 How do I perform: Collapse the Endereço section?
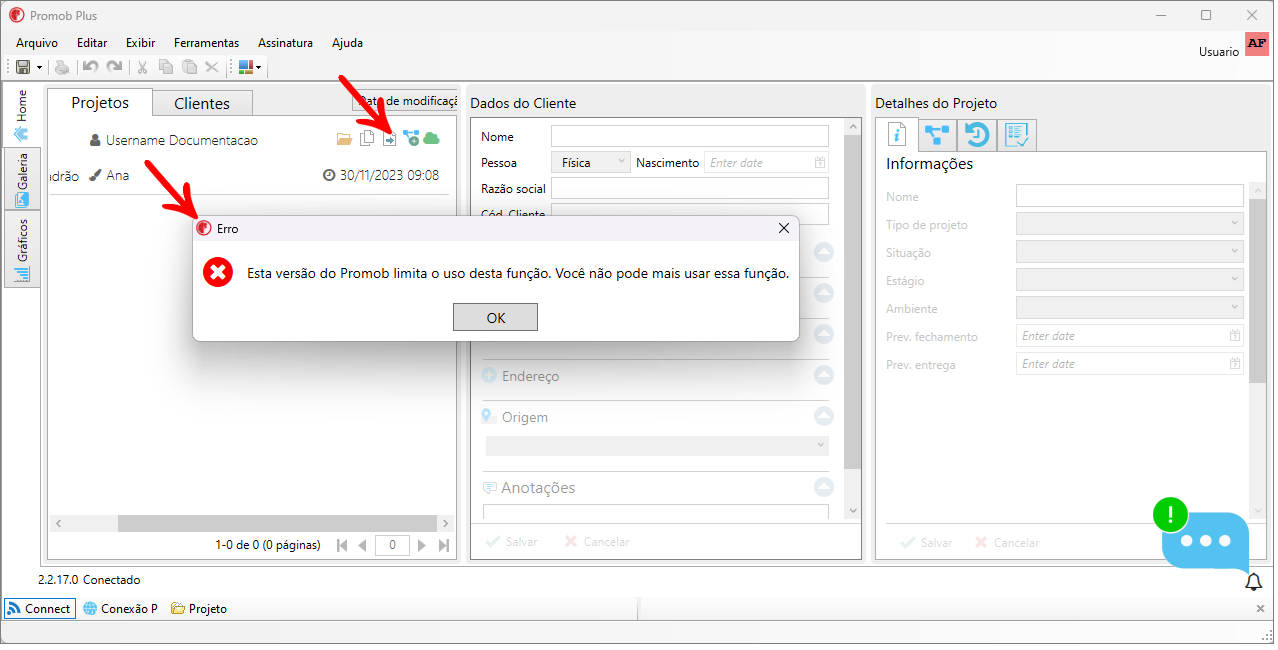[x=823, y=376]
